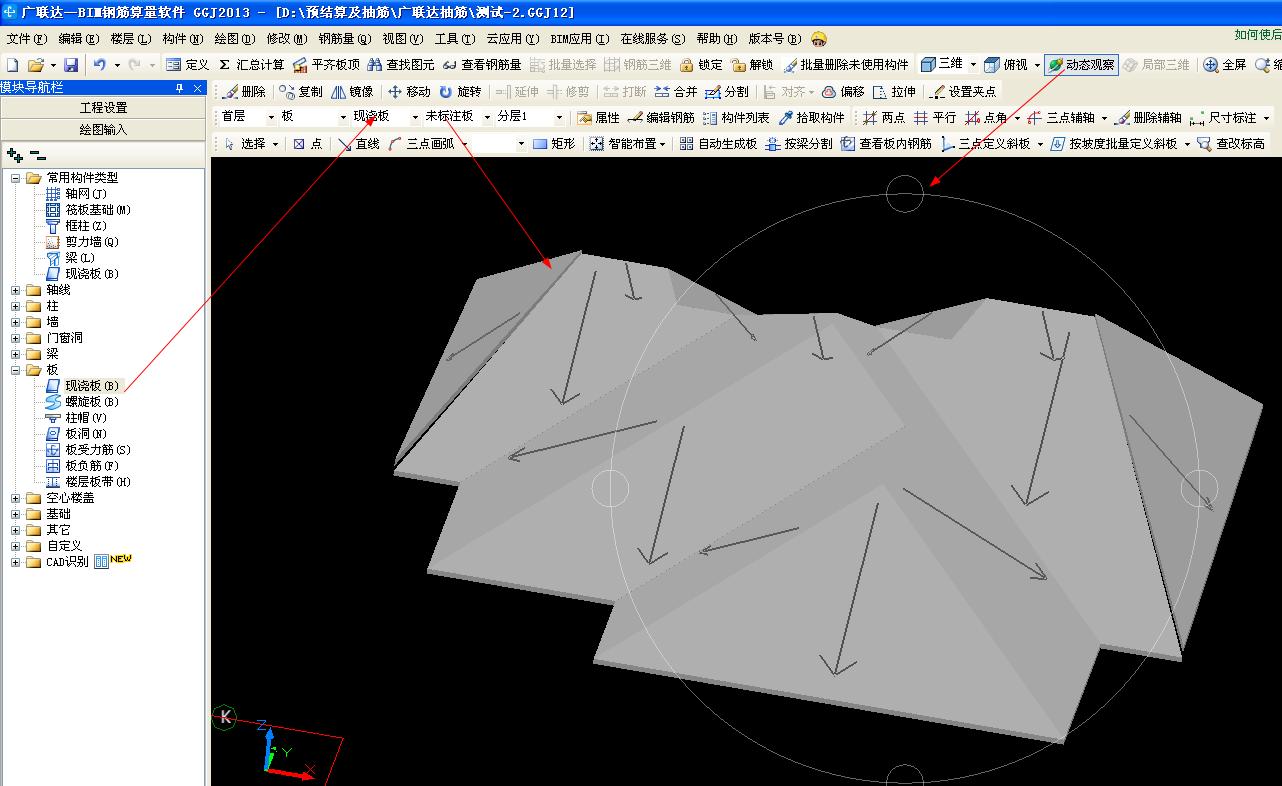1282x786 pixels.
Task: Expand the 轴线 tree folder
Action: (x=16, y=290)
